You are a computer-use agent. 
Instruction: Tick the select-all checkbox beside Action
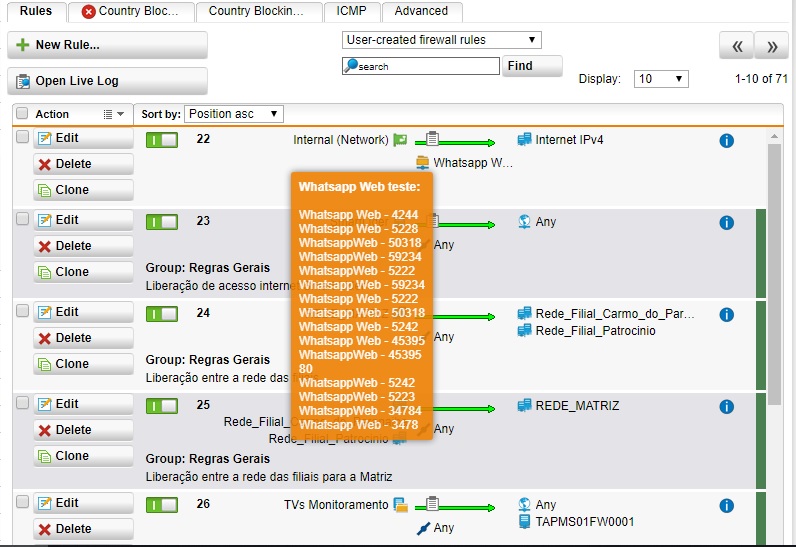pyautogui.click(x=22, y=113)
